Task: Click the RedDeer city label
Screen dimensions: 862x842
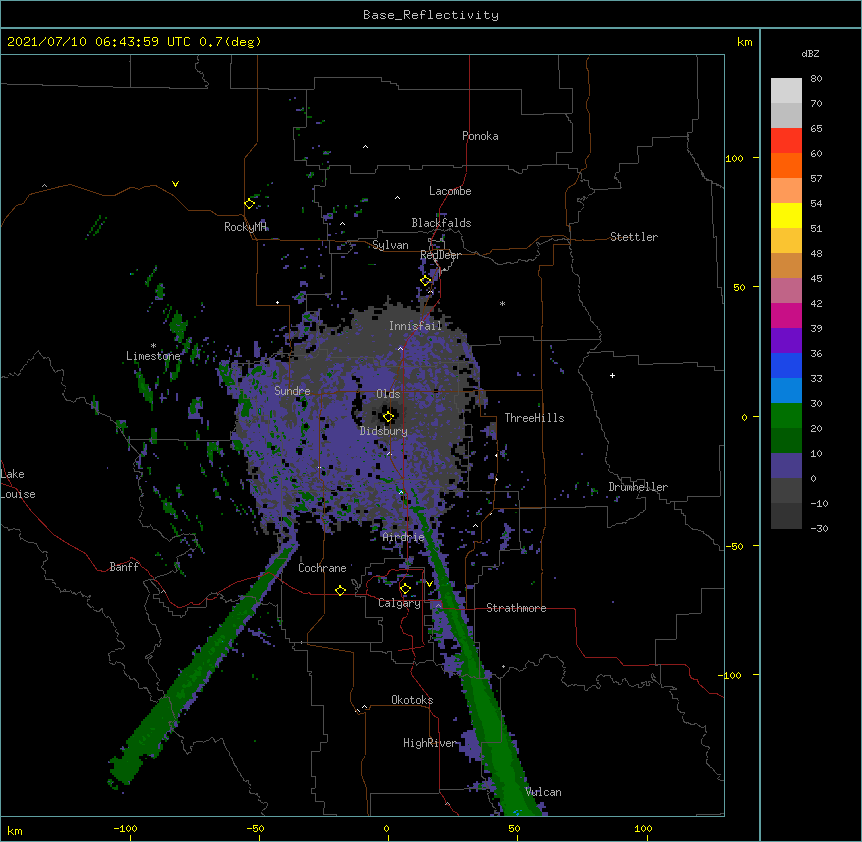Action: 440,255
